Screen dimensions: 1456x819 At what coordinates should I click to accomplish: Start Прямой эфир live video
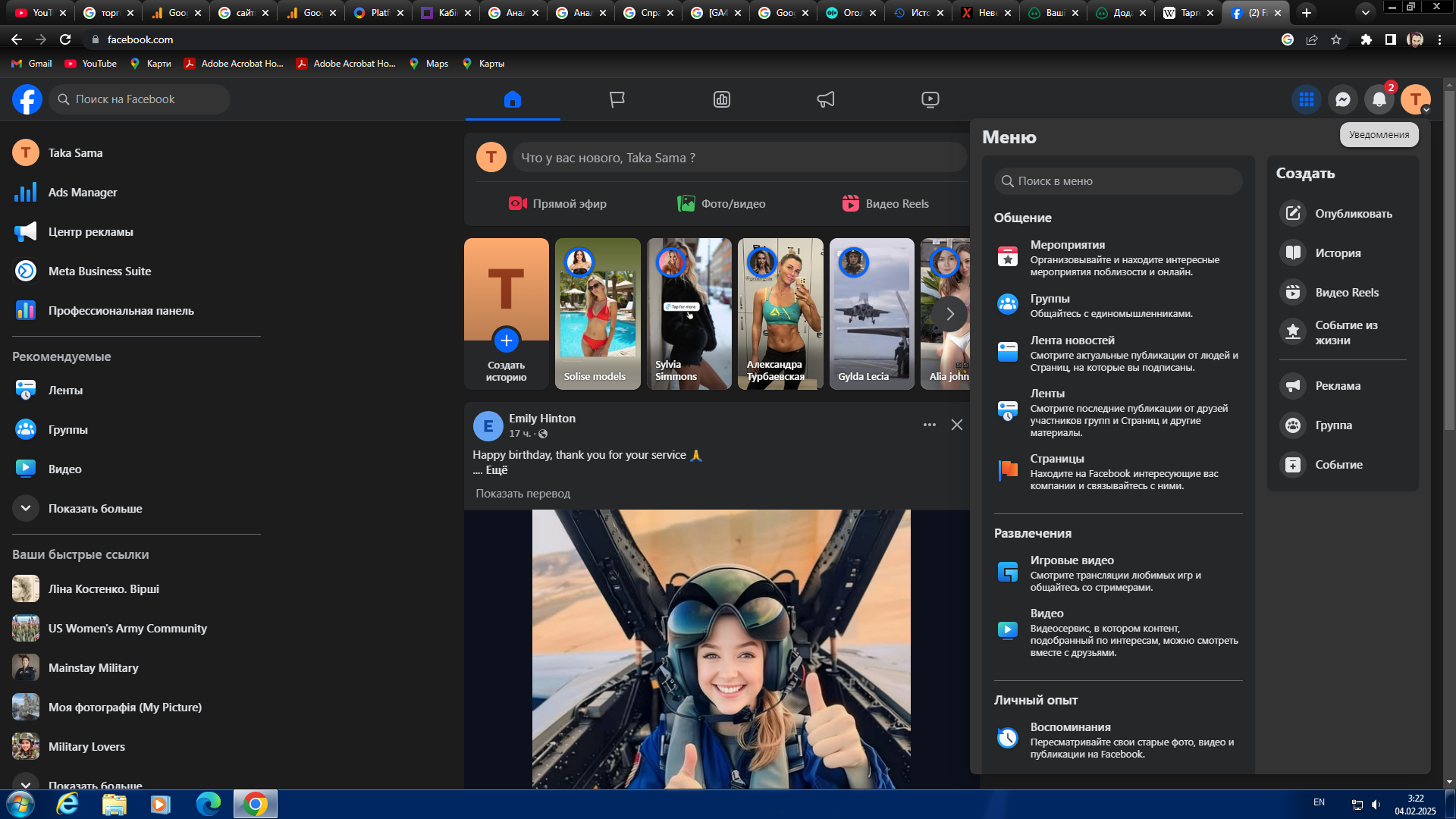tap(557, 204)
